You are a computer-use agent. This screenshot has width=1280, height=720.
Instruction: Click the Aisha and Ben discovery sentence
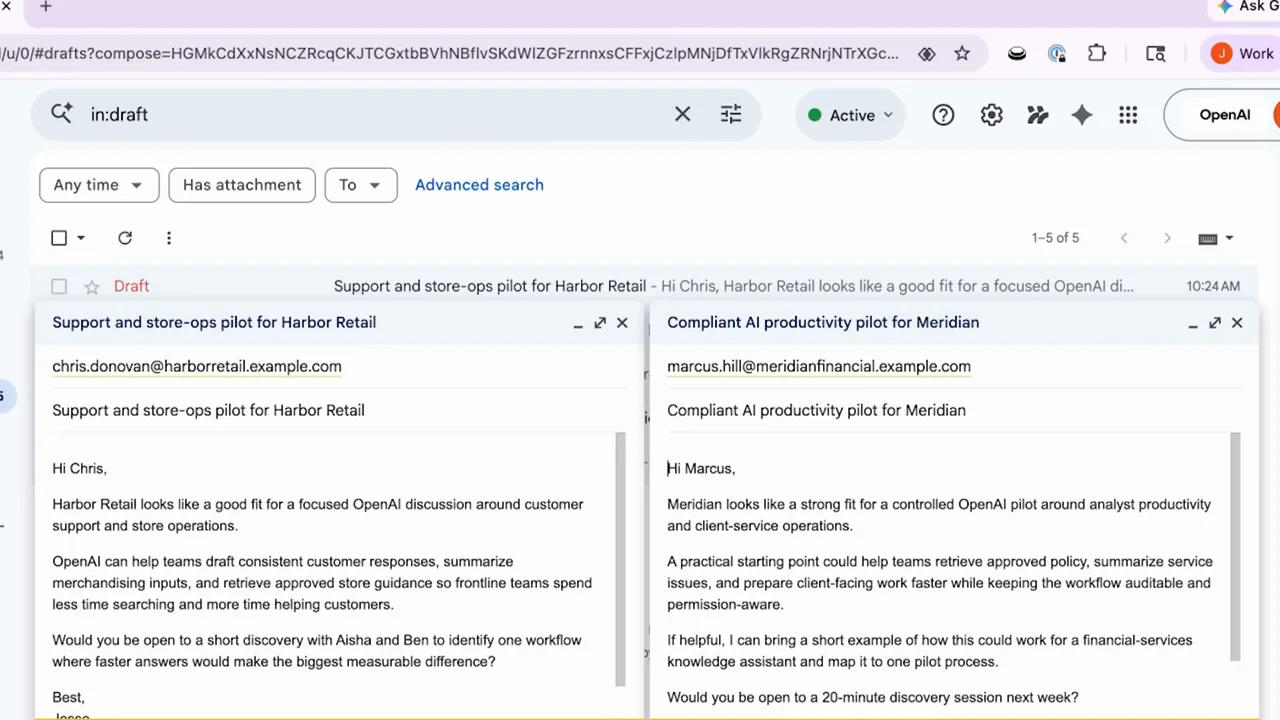(x=316, y=651)
